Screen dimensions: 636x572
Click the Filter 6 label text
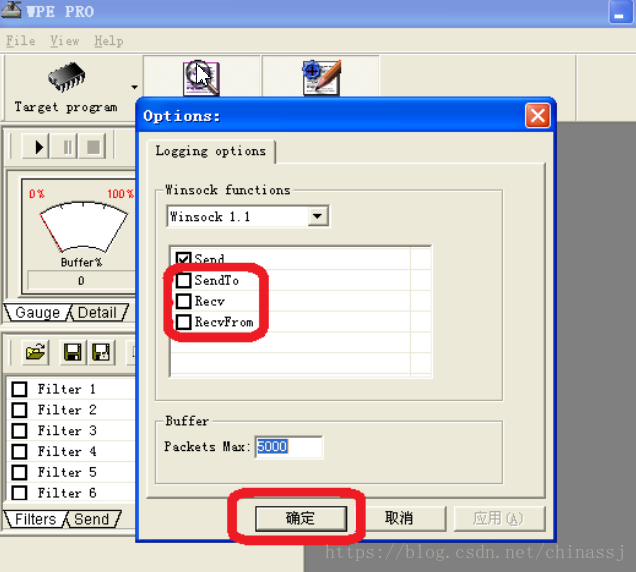(67, 493)
